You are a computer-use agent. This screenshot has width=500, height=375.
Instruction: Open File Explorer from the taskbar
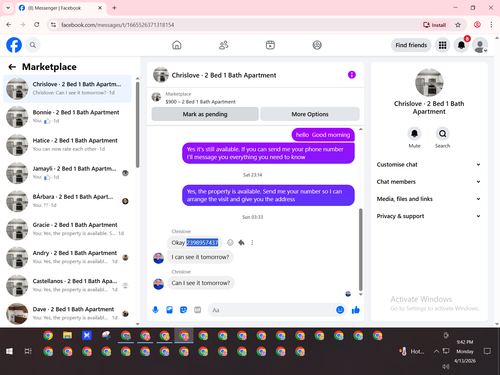(x=67, y=335)
